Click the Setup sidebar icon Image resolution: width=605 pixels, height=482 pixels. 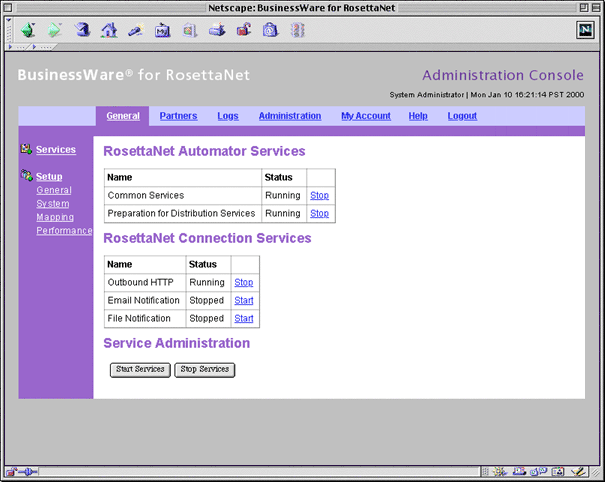(27, 175)
